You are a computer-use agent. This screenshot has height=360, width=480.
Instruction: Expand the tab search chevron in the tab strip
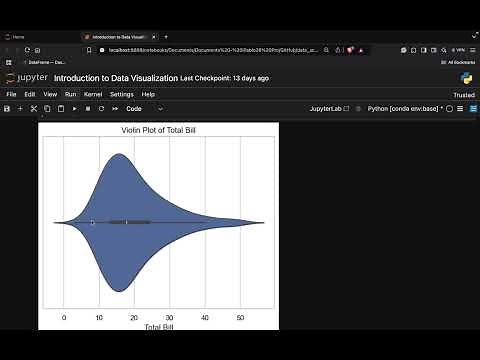click(x=475, y=36)
